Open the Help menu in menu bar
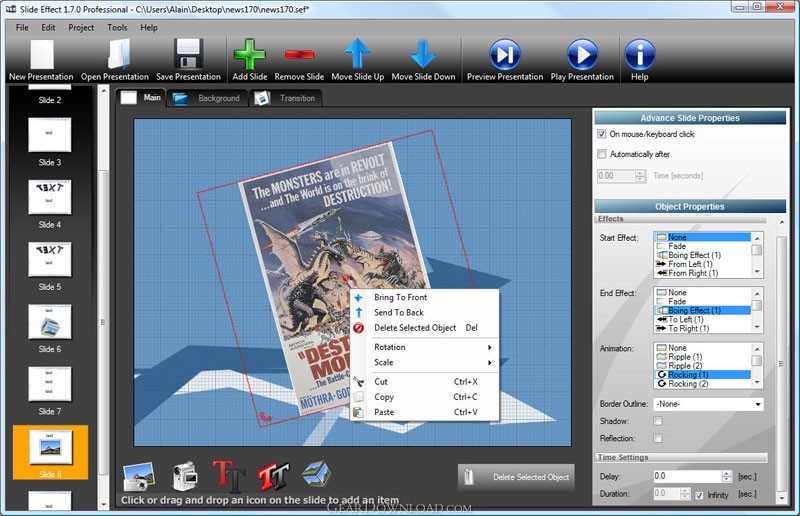The image size is (800, 516). click(149, 28)
